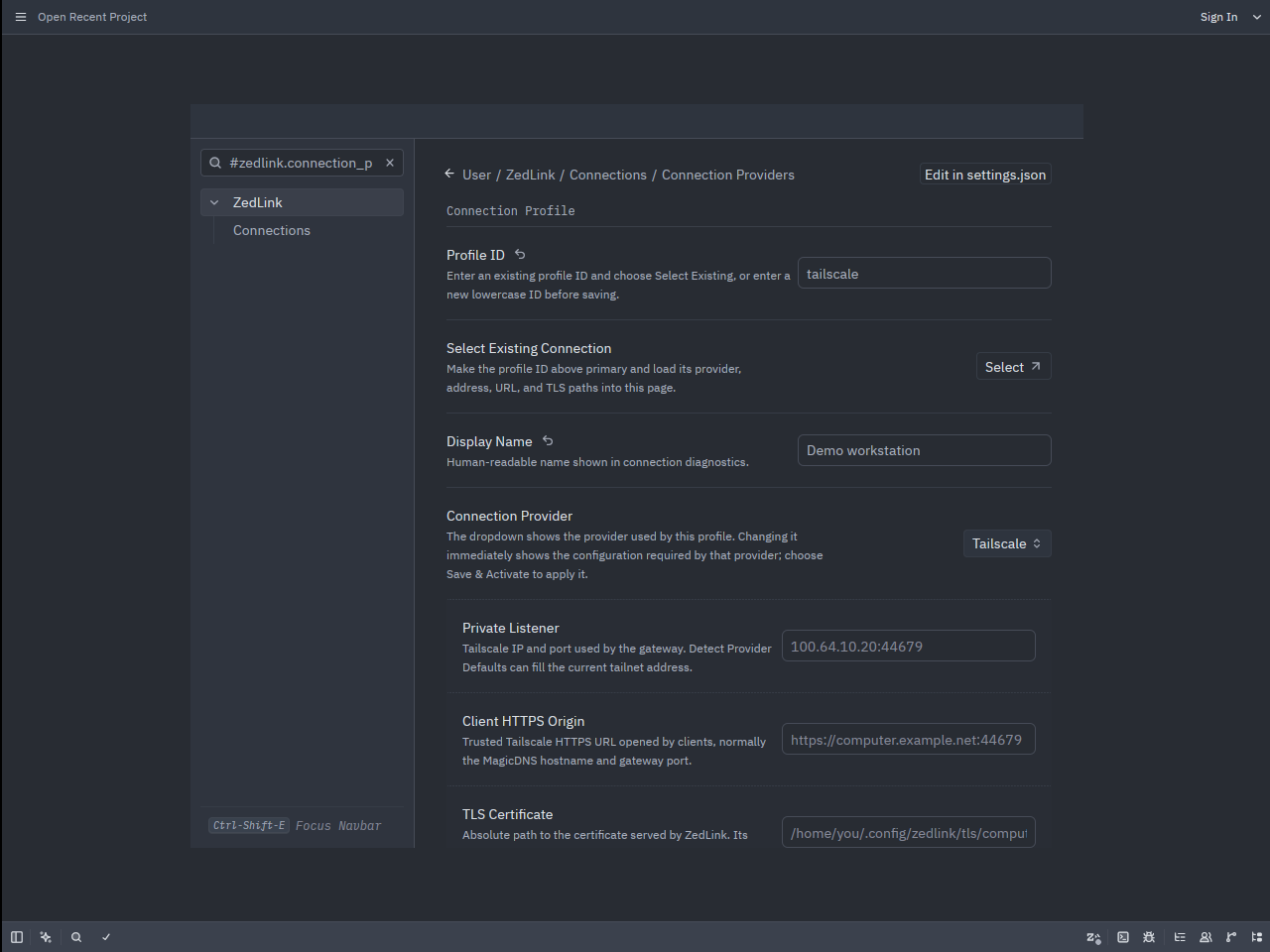Viewport: 1270px width, 952px height.
Task: Focus the Display Name input field
Action: [x=924, y=450]
